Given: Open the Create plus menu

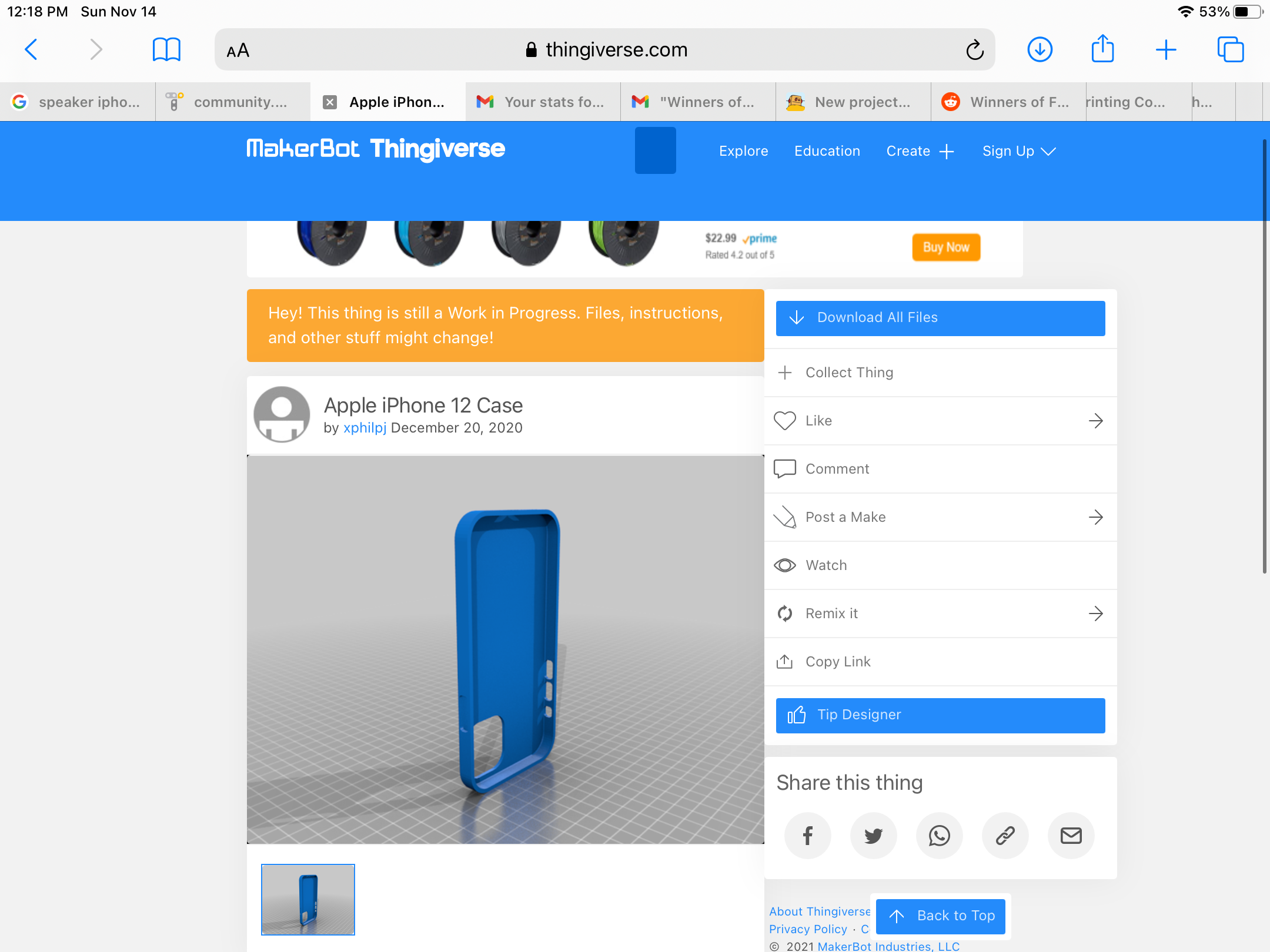Looking at the screenshot, I should pyautogui.click(x=920, y=151).
